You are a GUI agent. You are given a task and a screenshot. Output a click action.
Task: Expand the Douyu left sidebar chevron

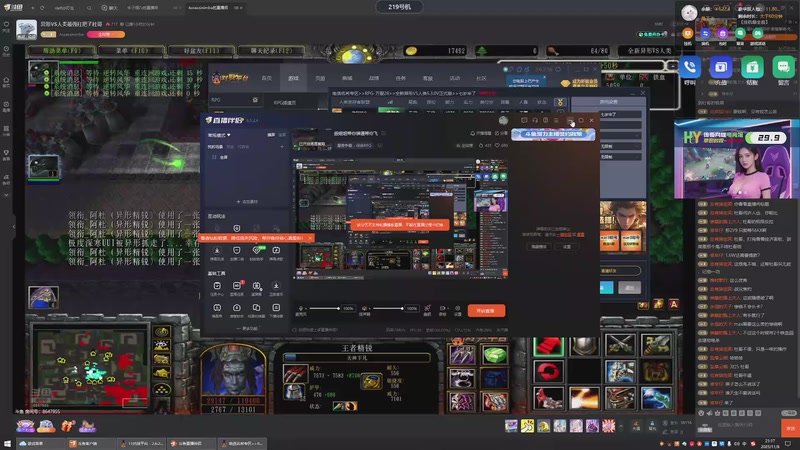(6, 195)
